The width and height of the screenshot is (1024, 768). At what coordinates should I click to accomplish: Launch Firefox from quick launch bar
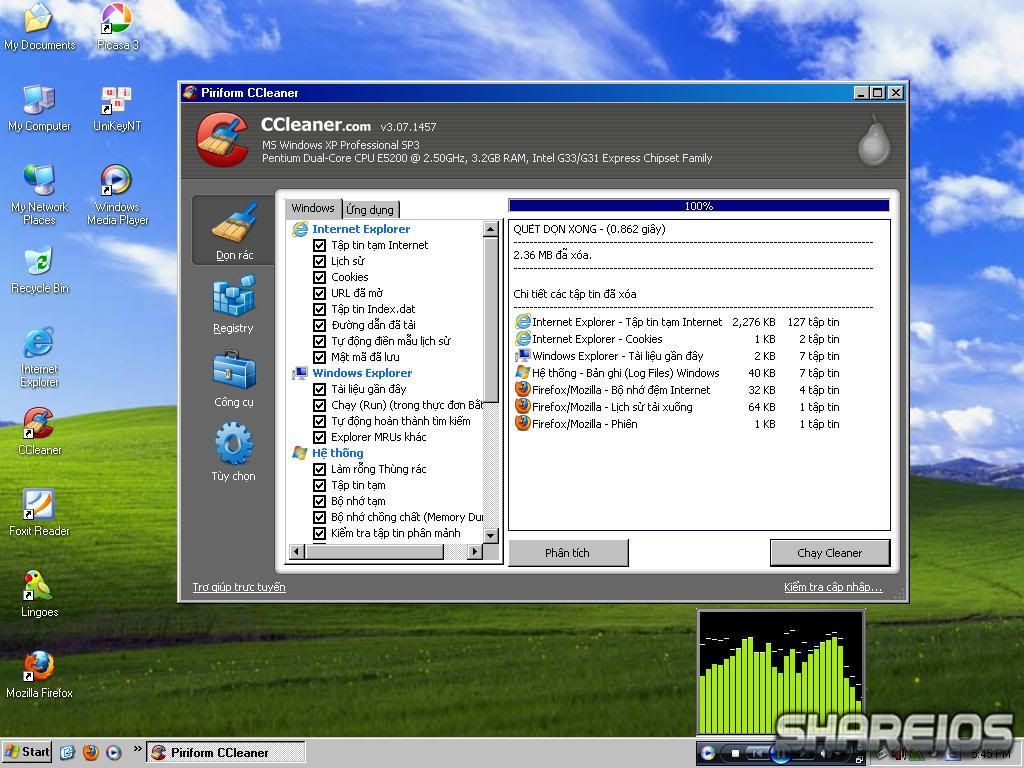tap(91, 752)
